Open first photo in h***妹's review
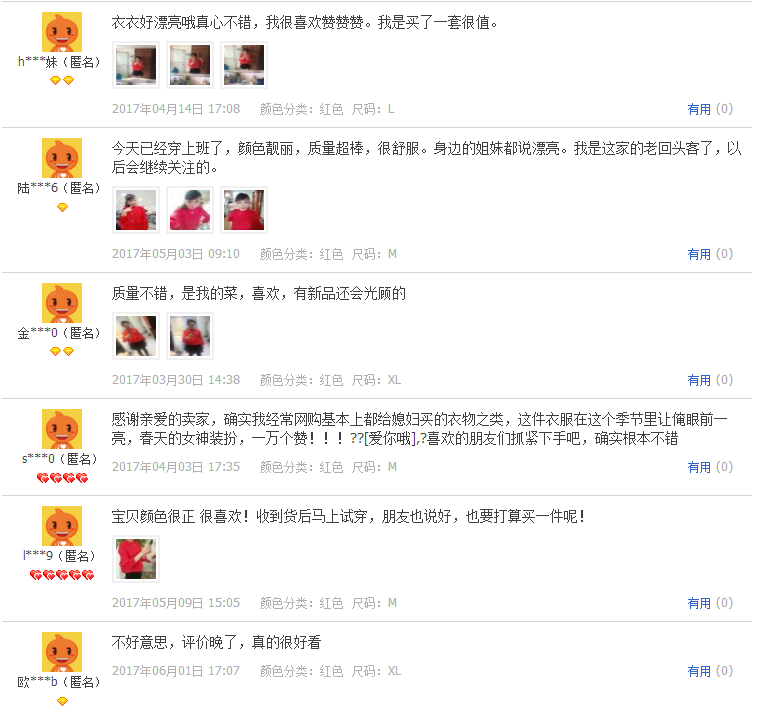 (136, 65)
